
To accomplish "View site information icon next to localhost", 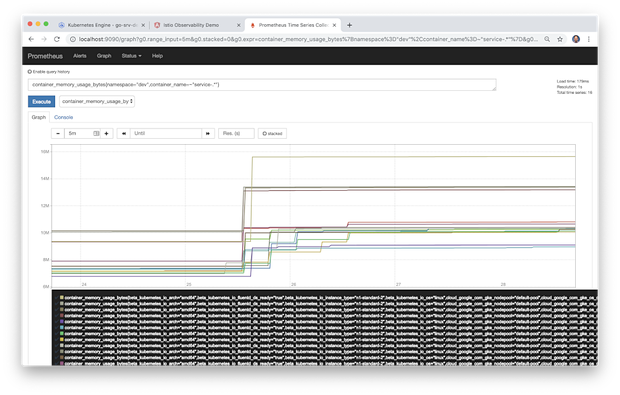I will pos(73,39).
